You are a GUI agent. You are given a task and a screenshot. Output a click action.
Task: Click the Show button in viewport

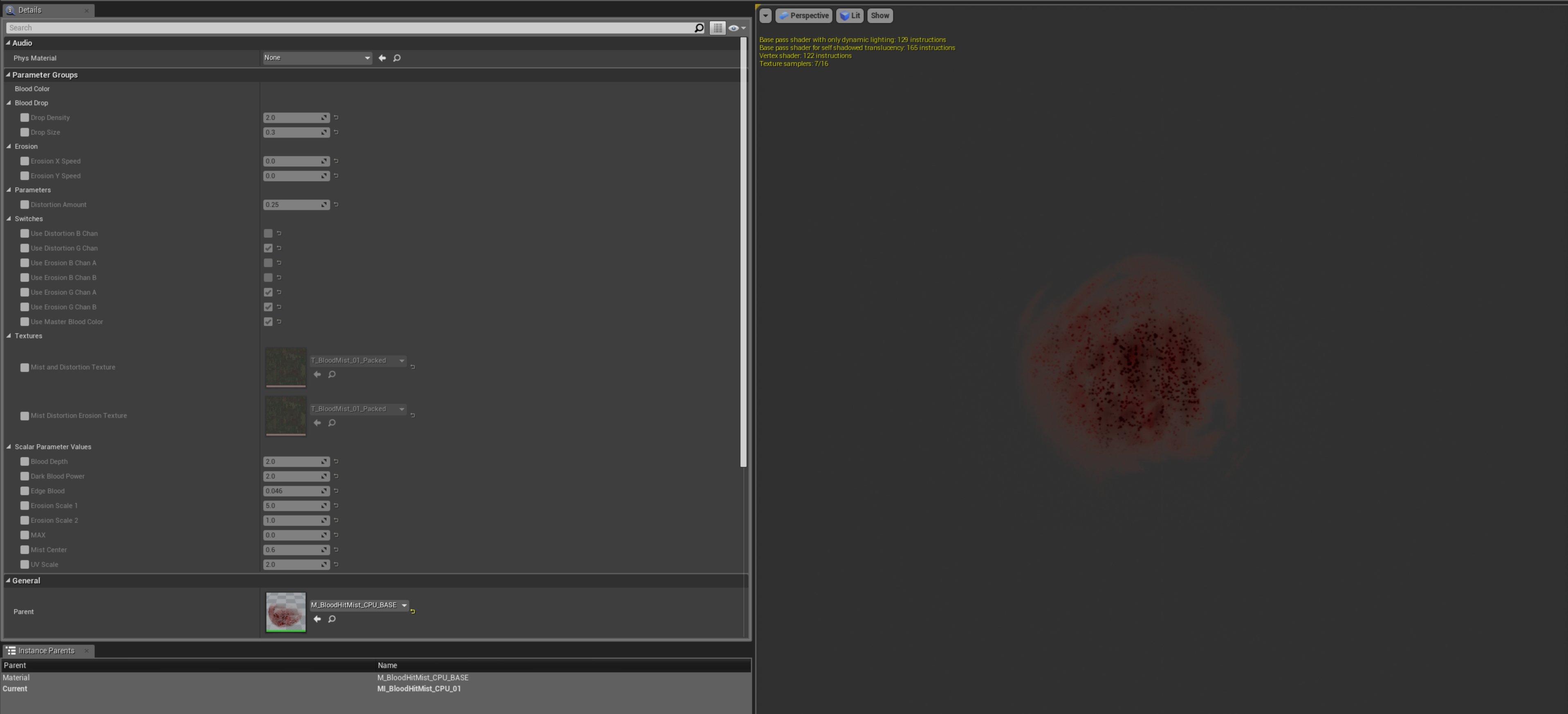[x=879, y=16]
